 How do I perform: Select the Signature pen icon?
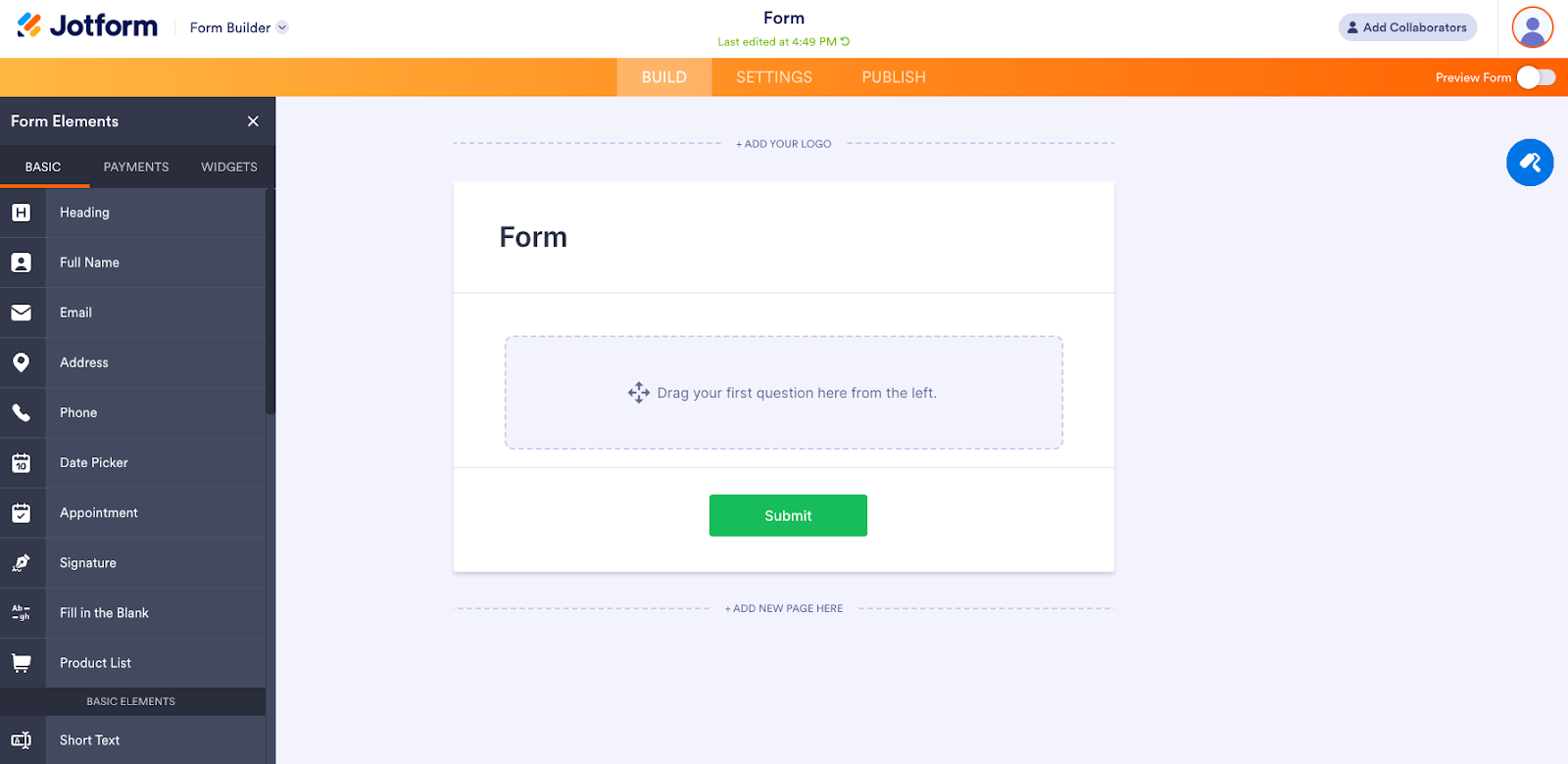(x=22, y=563)
